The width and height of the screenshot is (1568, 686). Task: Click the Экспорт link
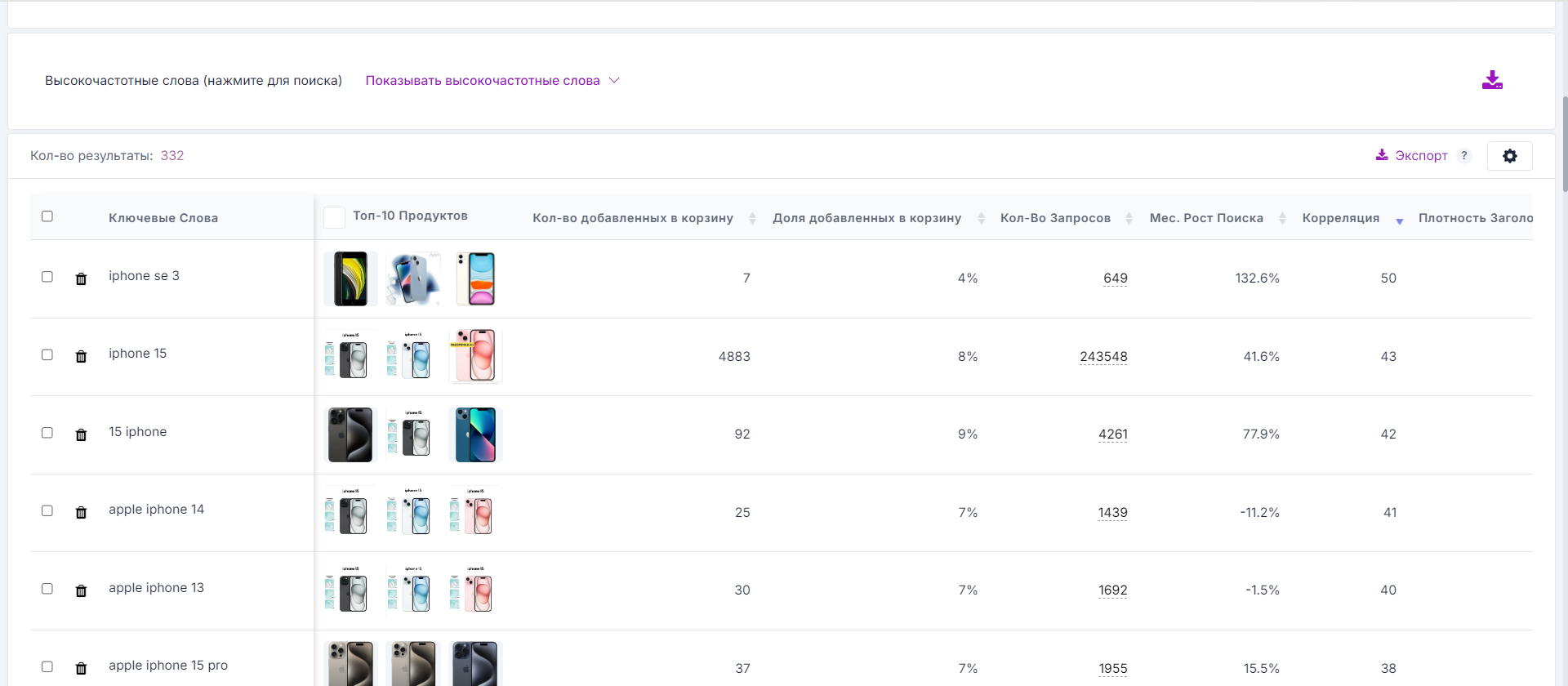(1421, 156)
